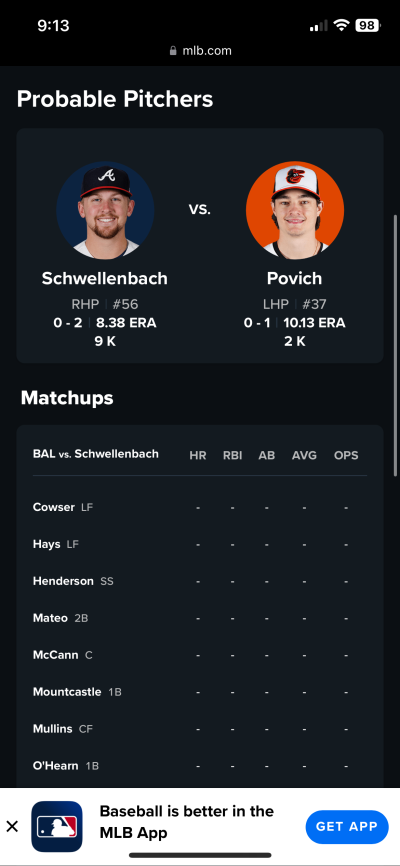Dismiss the MLB App banner with X

click(x=12, y=826)
